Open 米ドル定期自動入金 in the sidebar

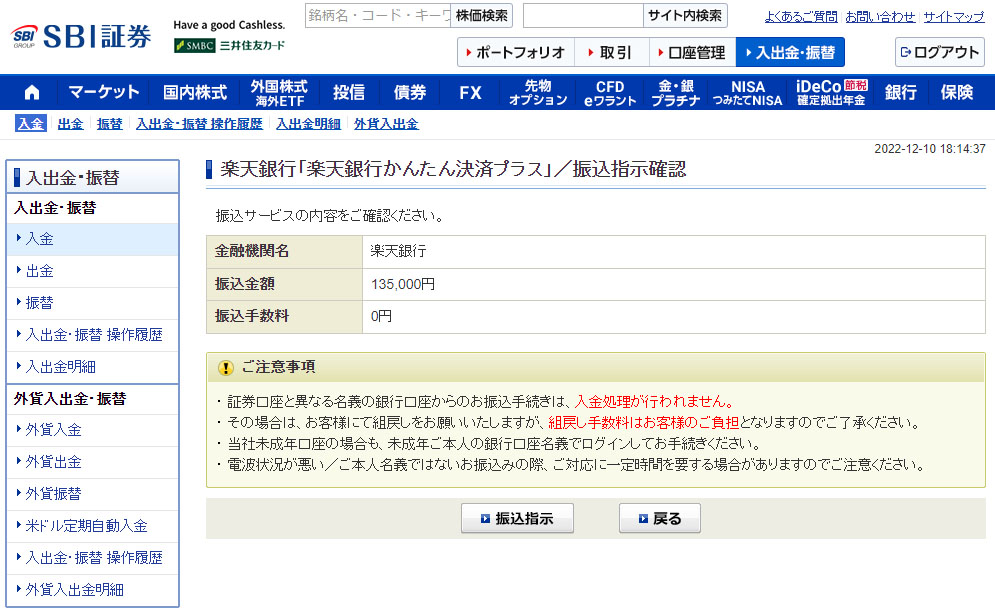point(86,526)
